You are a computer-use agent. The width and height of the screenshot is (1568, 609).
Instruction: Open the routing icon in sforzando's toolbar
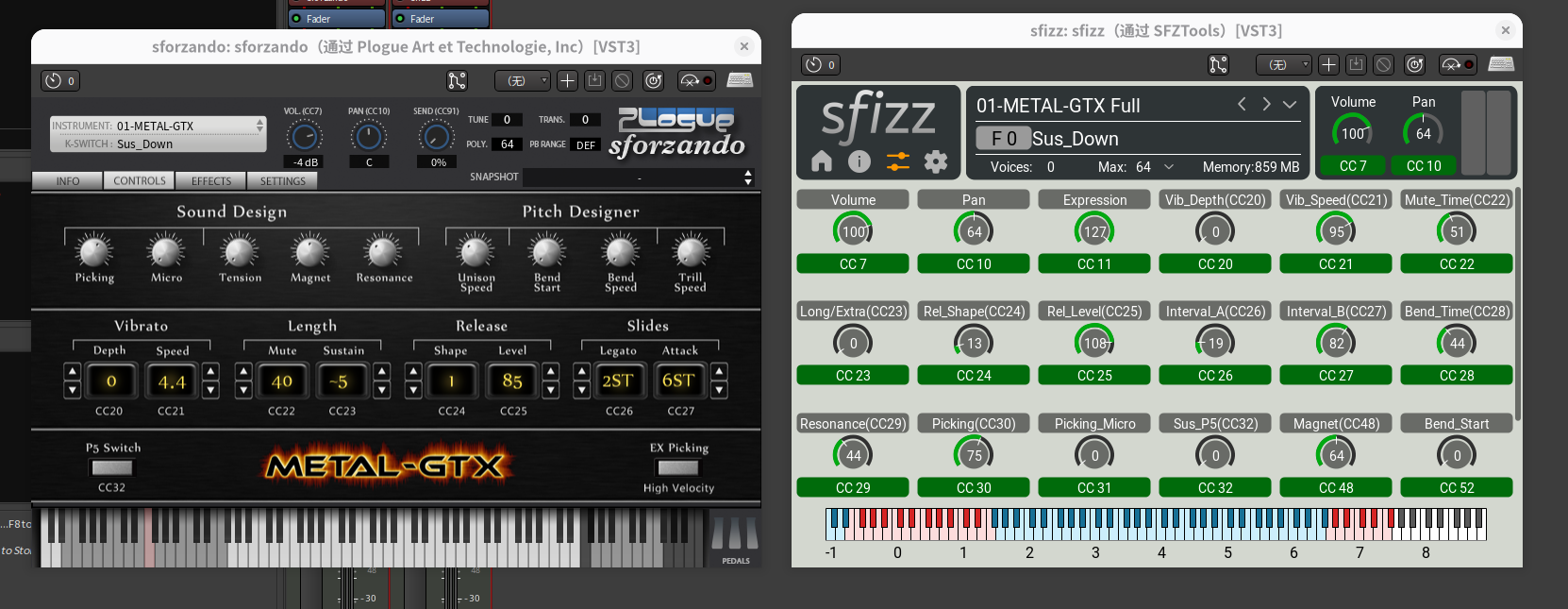pos(458,81)
